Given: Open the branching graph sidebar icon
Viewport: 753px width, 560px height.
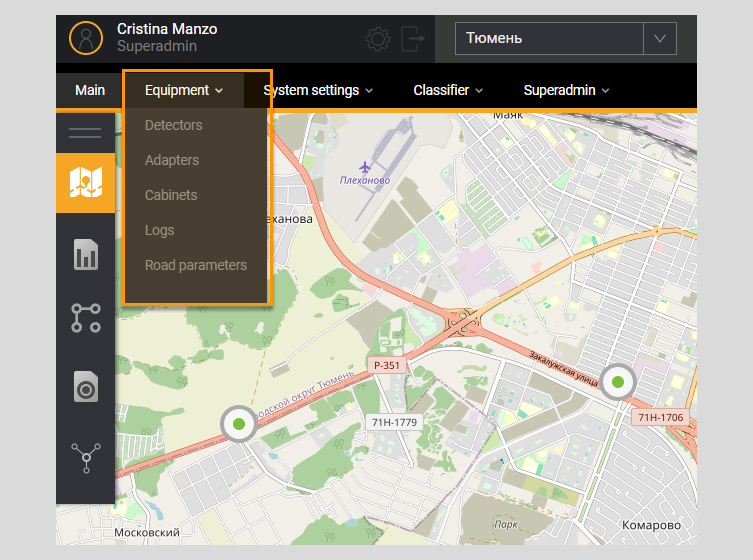Looking at the screenshot, I should pos(86,458).
